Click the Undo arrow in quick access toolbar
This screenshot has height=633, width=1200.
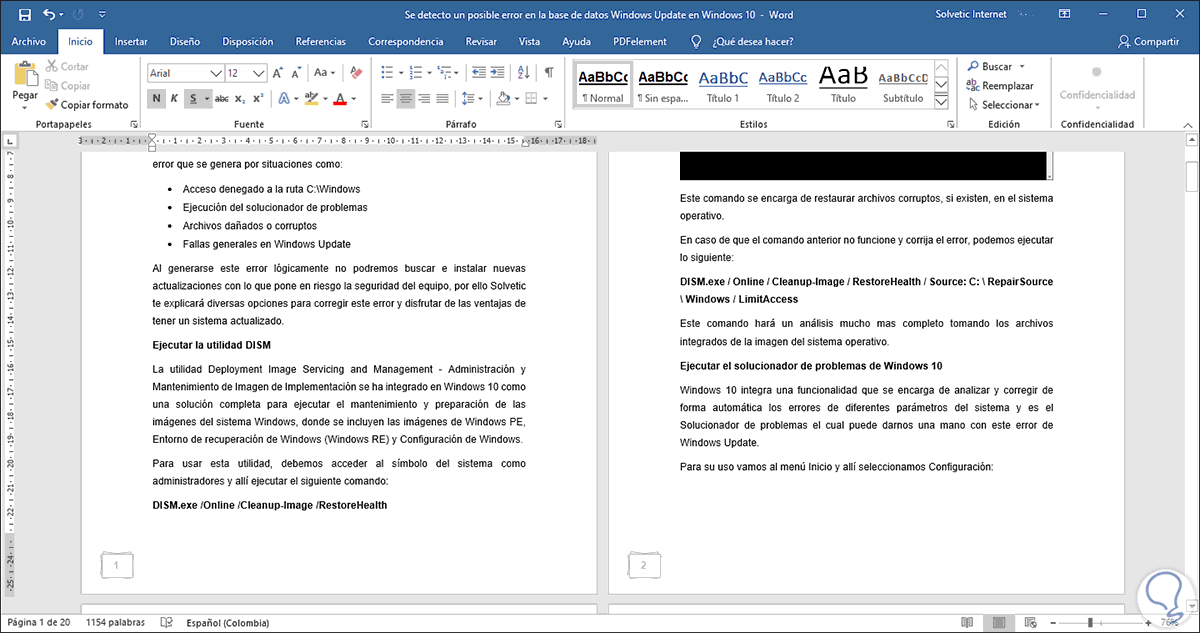[x=50, y=15]
